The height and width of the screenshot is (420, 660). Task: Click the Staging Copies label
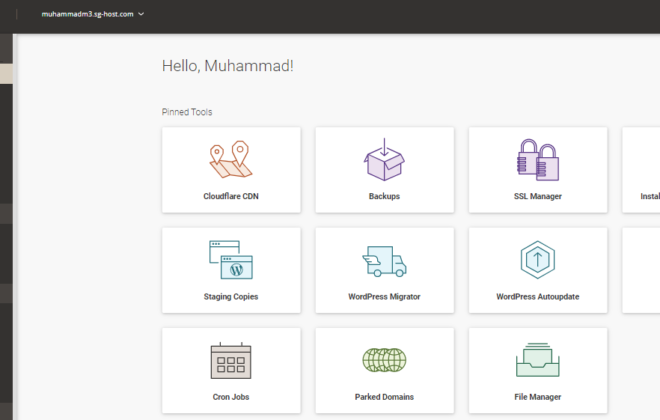[231, 297]
